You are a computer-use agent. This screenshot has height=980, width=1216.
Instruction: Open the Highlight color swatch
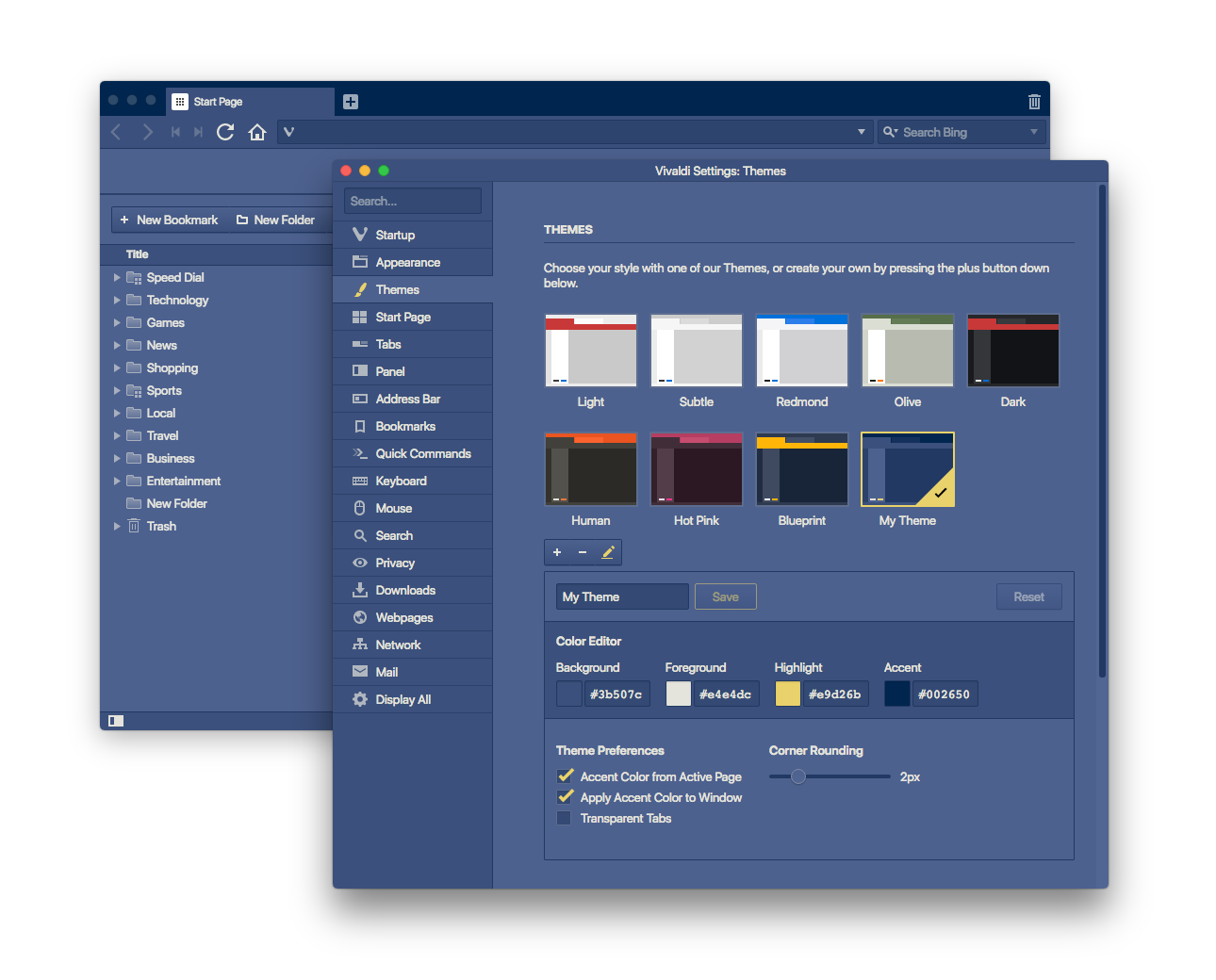click(x=787, y=694)
